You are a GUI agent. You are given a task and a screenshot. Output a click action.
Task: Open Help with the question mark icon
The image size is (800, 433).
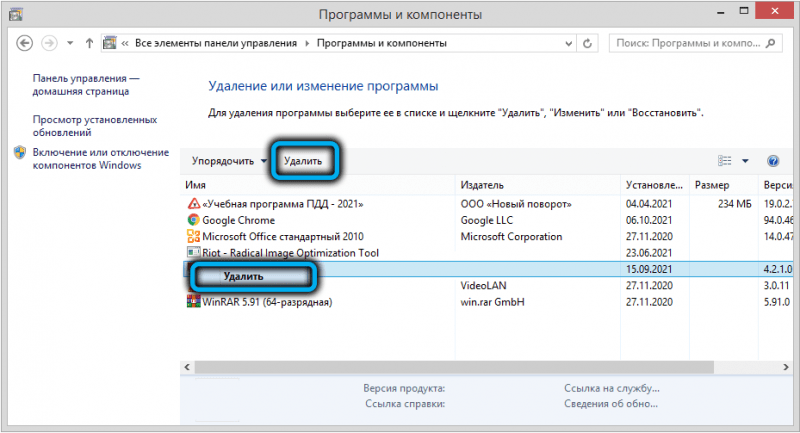pos(773,161)
